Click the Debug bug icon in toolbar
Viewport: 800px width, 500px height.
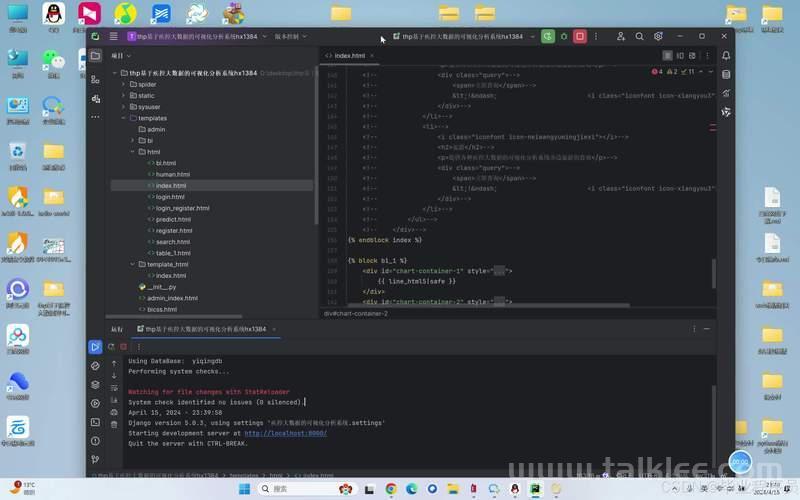click(x=564, y=36)
